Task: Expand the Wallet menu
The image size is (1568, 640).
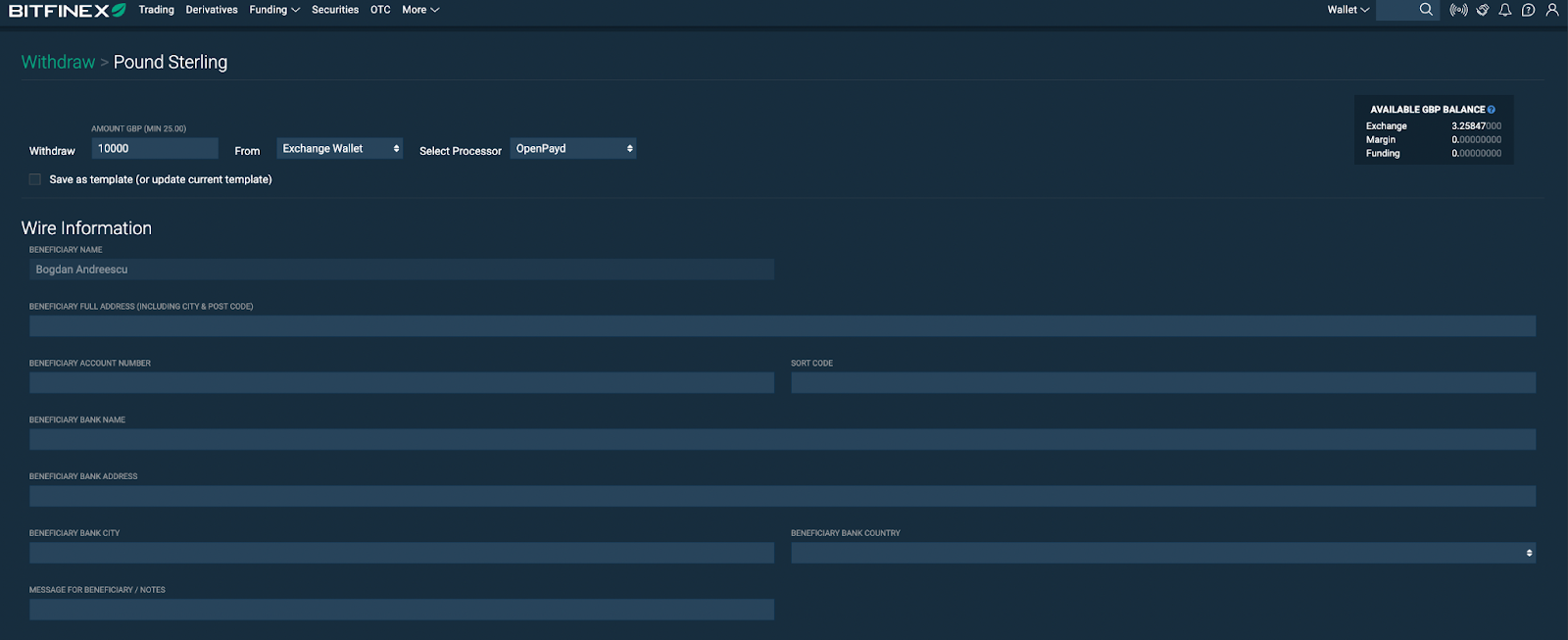Action: click(1348, 10)
